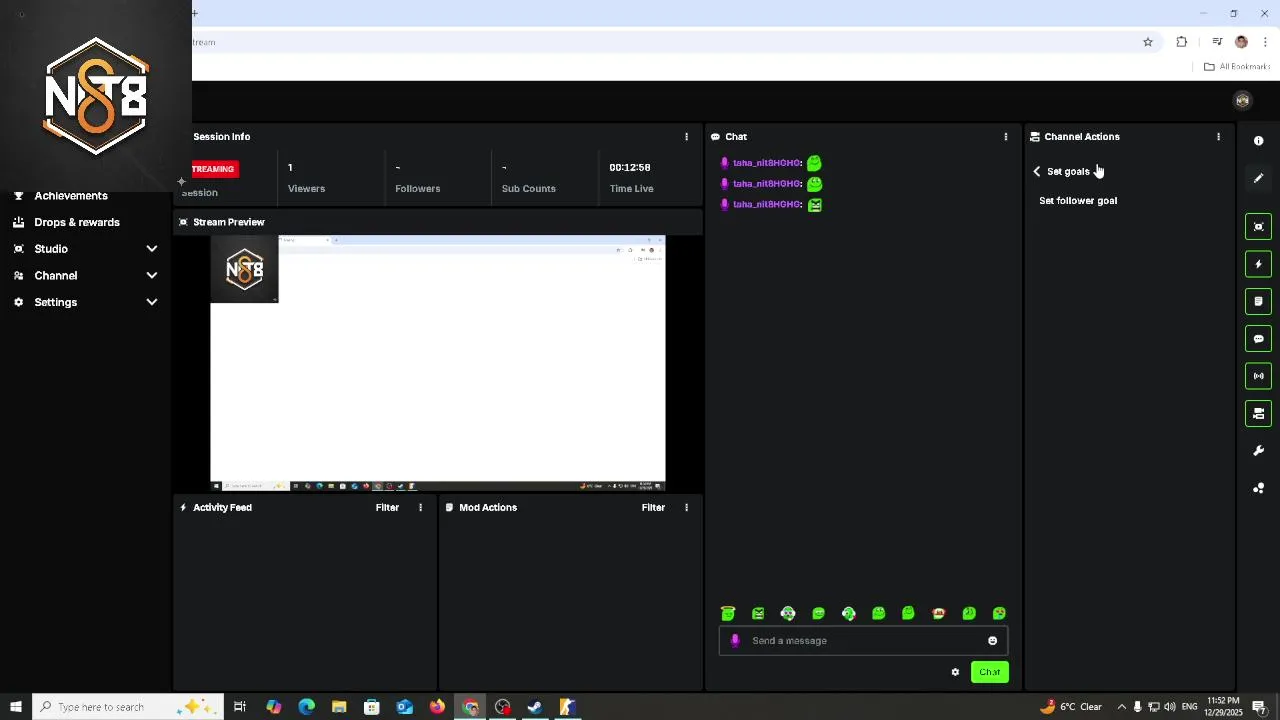Toggle the lightning bolt Activity Feed panel button
Screen dimensions: 1280x720
click(1259, 264)
